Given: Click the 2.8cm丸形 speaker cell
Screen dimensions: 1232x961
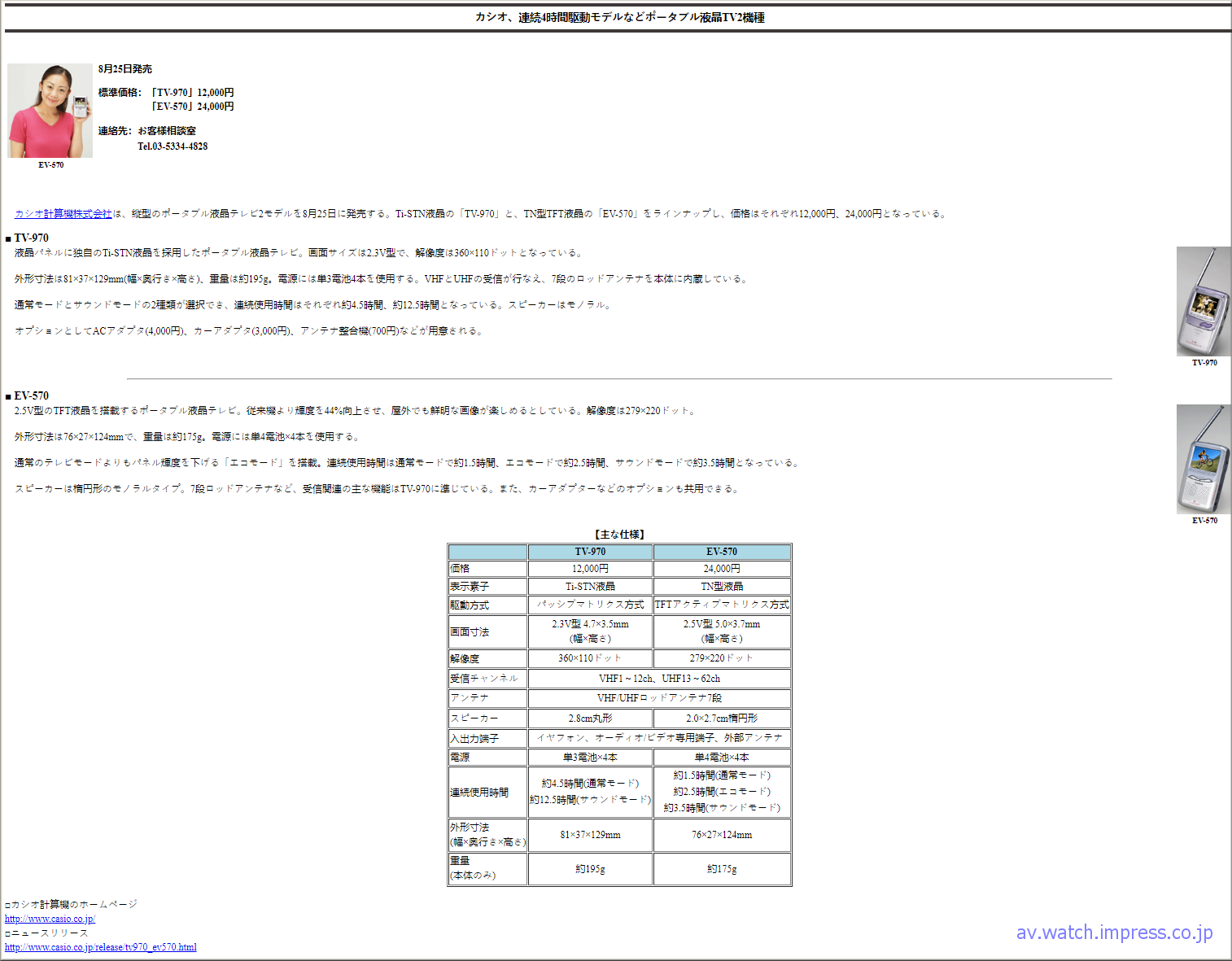Looking at the screenshot, I should click(x=590, y=719).
